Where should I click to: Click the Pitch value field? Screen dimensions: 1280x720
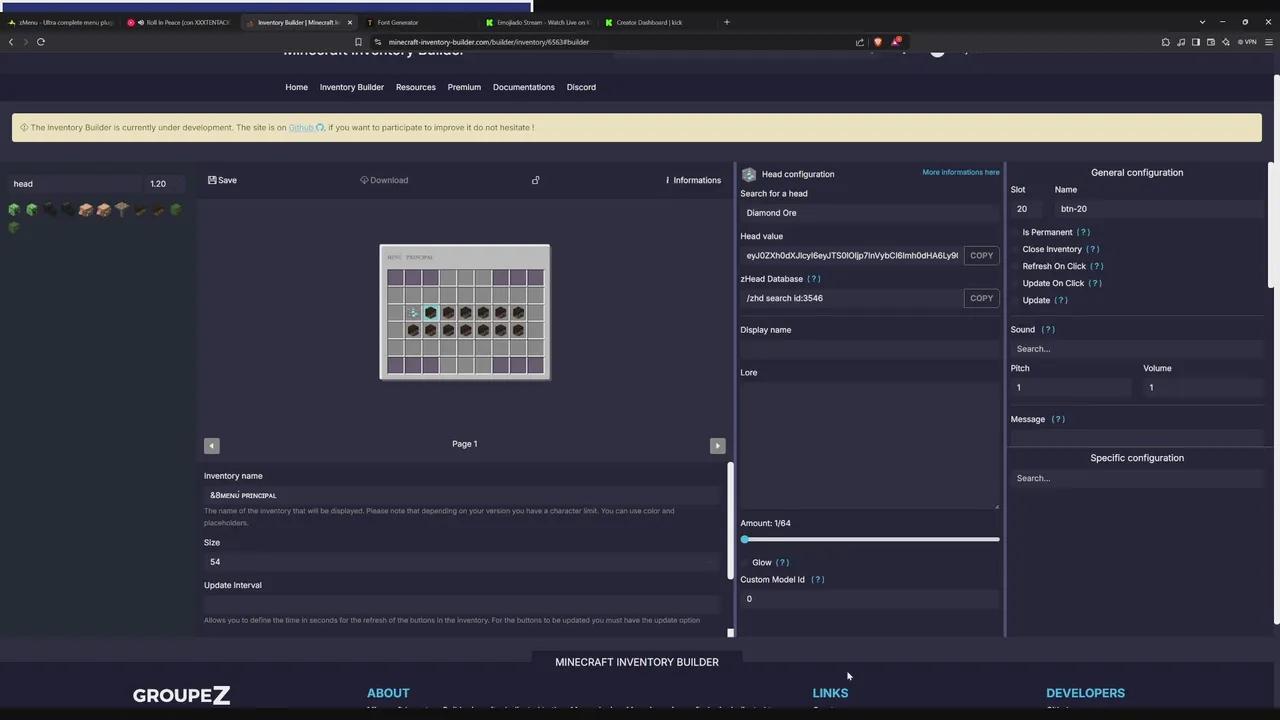[1071, 388]
